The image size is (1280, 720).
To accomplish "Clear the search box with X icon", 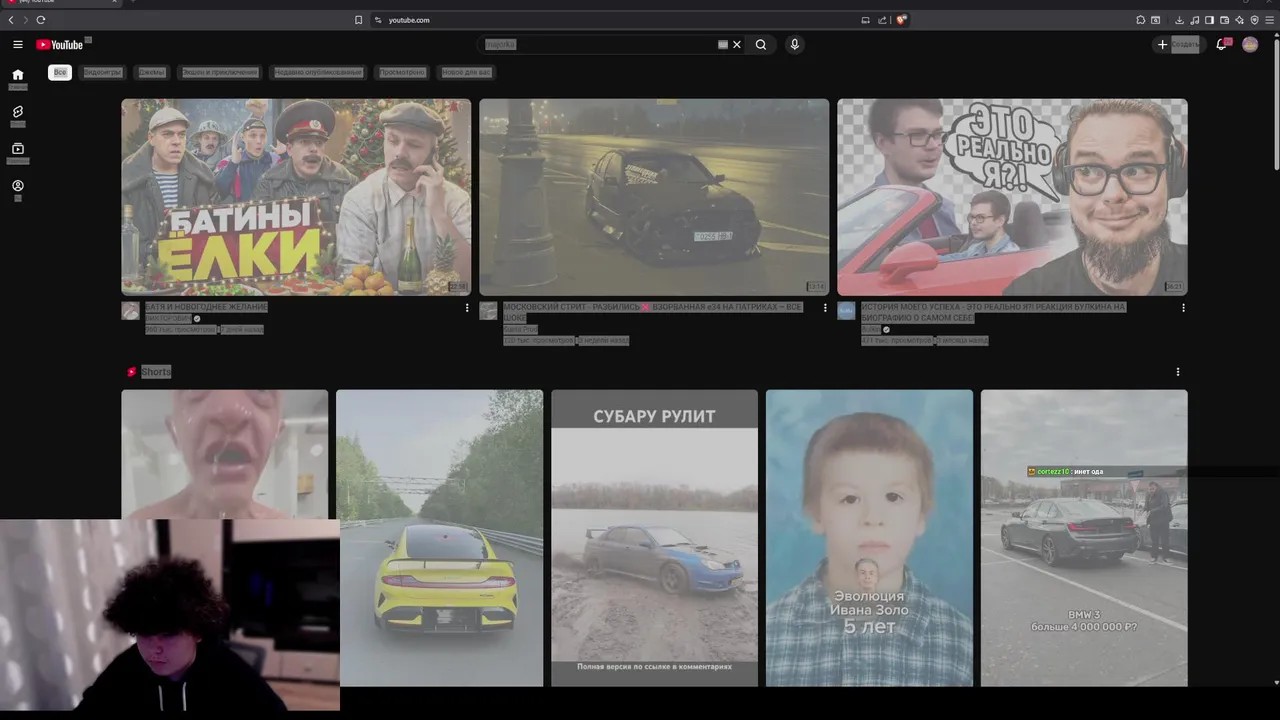I will (737, 44).
